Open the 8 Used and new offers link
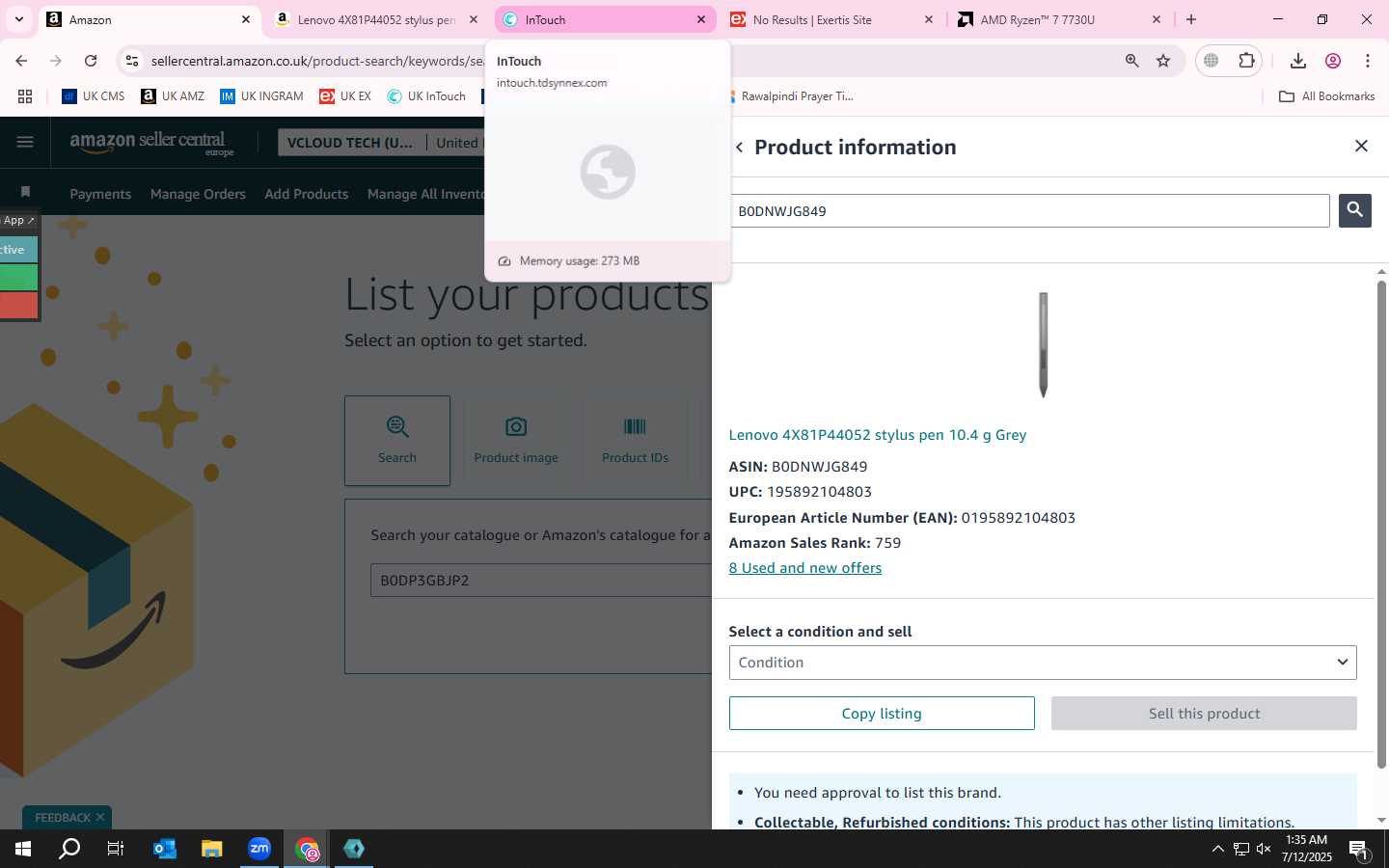The image size is (1389, 868). [805, 568]
